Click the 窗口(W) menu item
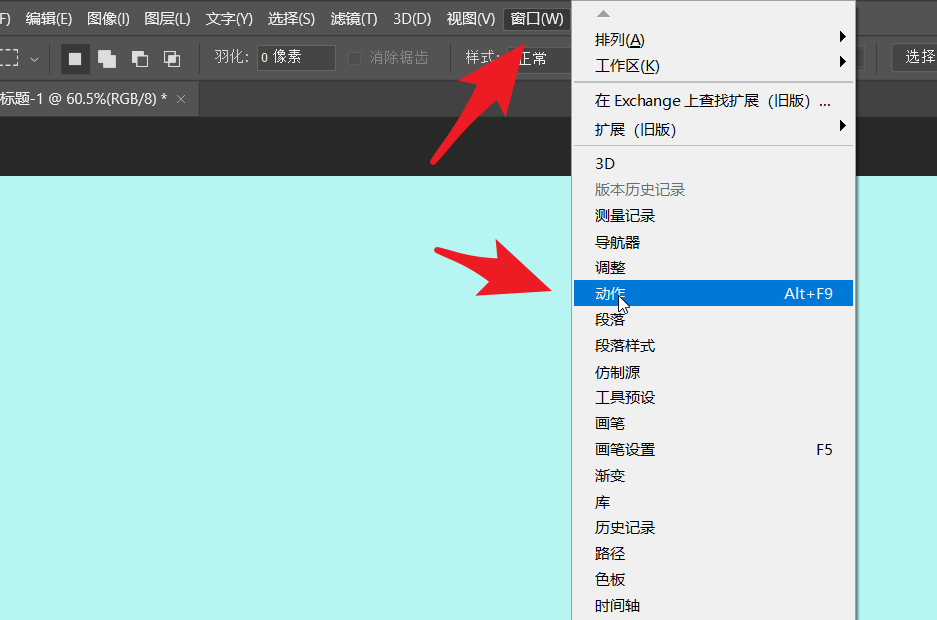The width and height of the screenshot is (937, 620). [537, 19]
